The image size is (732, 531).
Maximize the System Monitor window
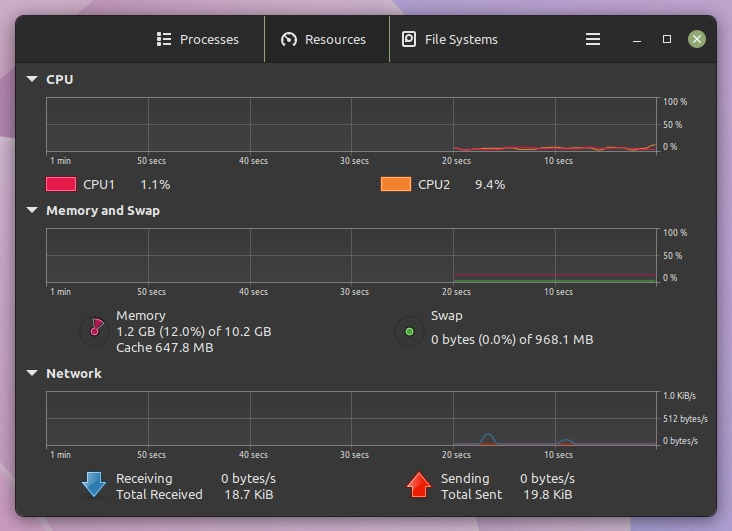point(667,39)
